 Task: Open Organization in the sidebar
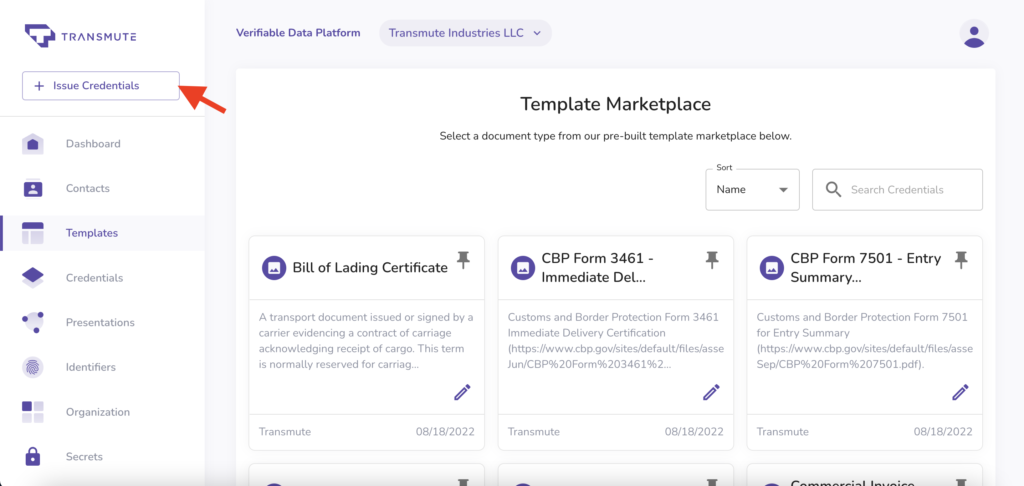pos(98,412)
